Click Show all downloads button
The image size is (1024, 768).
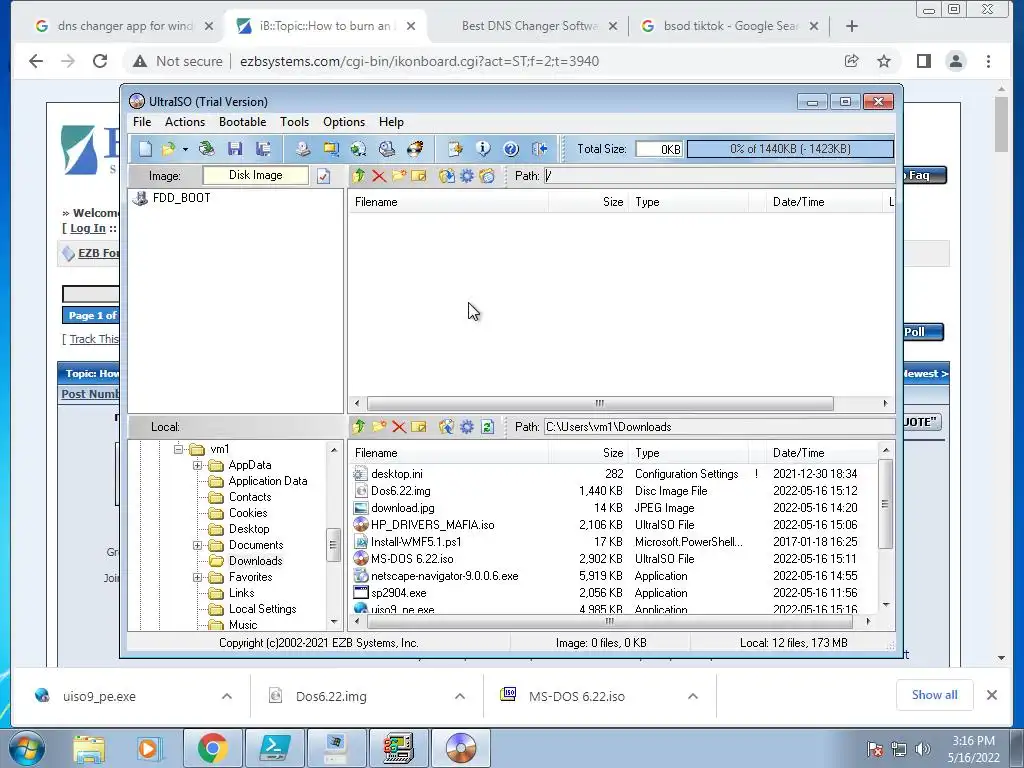tap(935, 695)
